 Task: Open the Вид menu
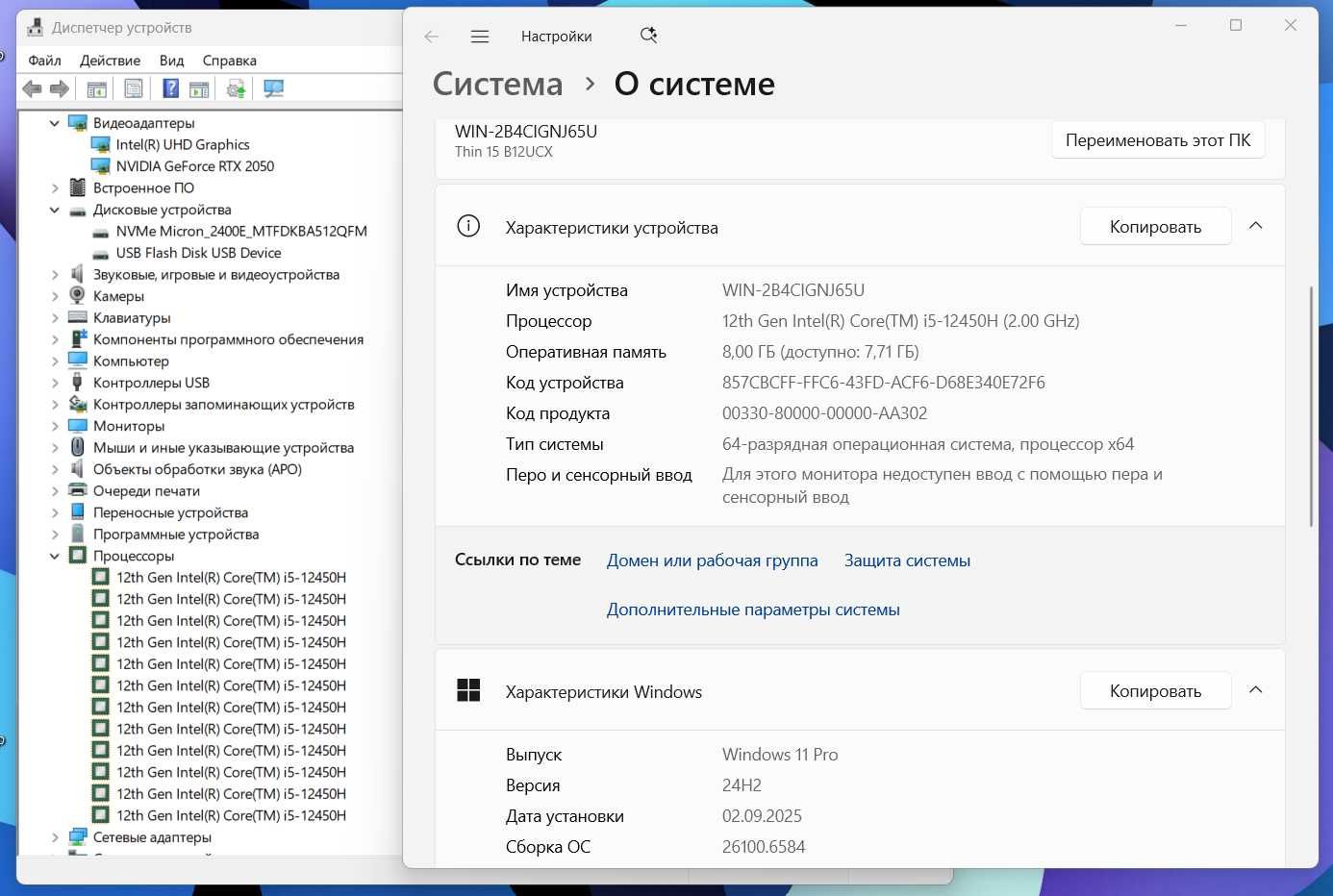tap(171, 61)
